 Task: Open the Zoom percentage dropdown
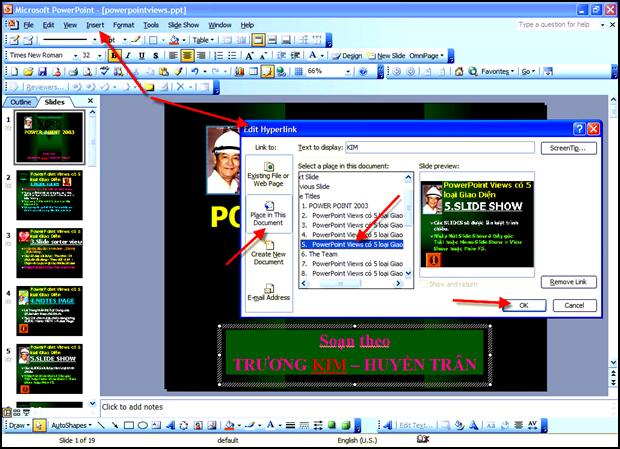(x=348, y=72)
